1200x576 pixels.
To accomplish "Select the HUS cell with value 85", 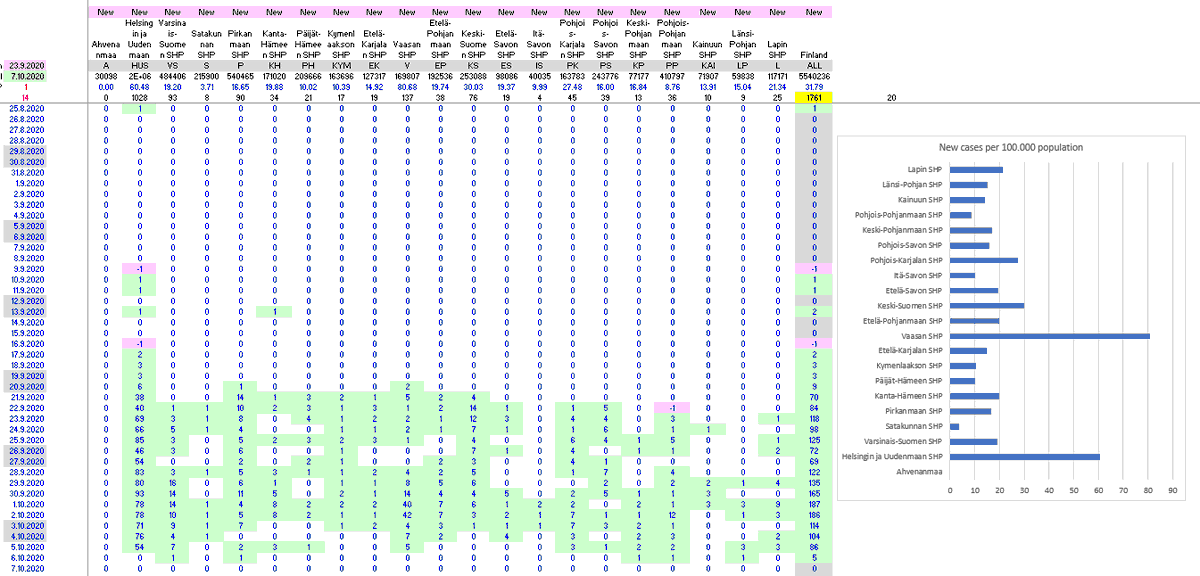I will click(139, 440).
